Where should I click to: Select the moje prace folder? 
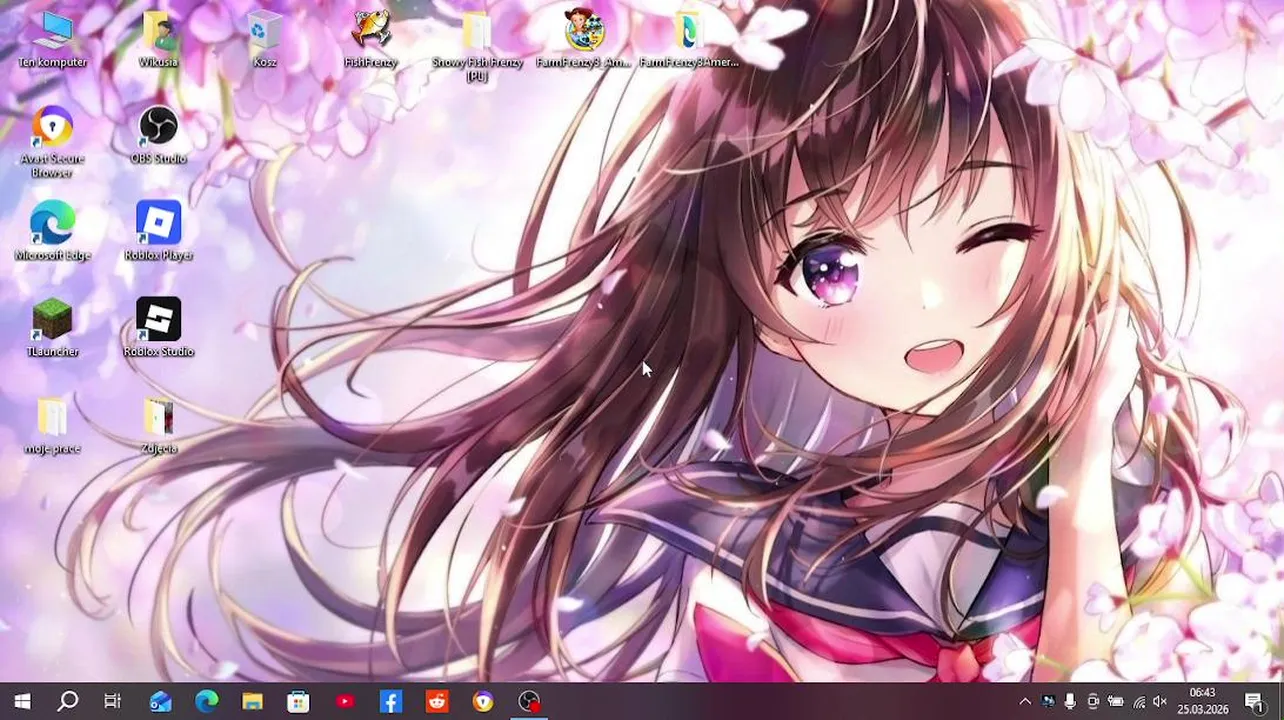point(52,426)
